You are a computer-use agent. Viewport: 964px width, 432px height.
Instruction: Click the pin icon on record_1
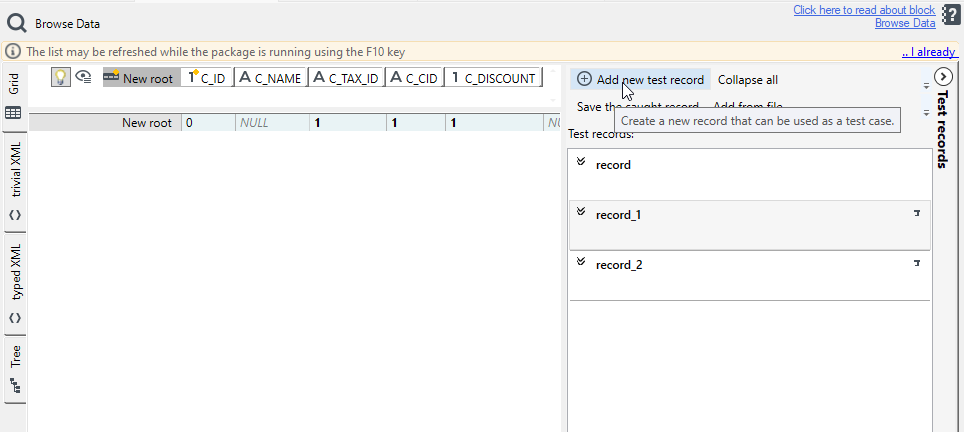(x=917, y=213)
